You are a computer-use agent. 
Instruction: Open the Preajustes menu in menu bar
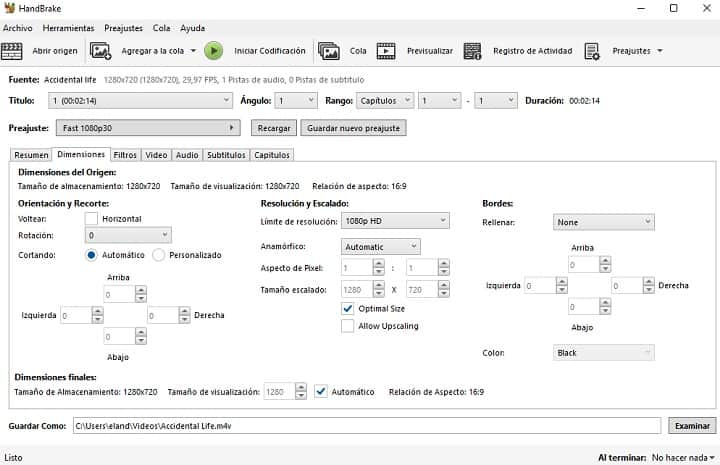(x=124, y=28)
